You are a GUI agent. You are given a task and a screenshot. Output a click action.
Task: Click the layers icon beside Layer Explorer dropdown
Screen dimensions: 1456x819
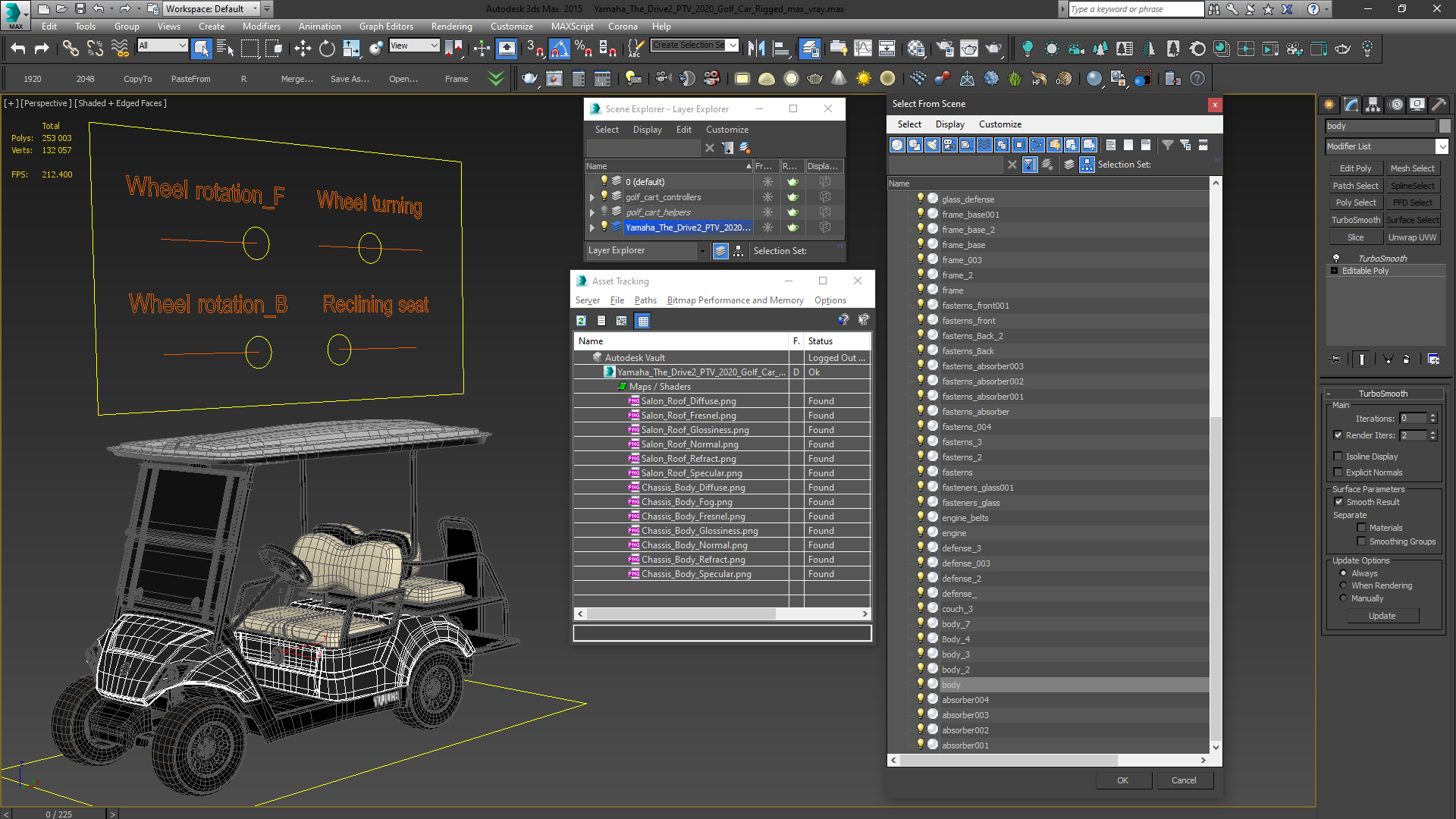(720, 251)
